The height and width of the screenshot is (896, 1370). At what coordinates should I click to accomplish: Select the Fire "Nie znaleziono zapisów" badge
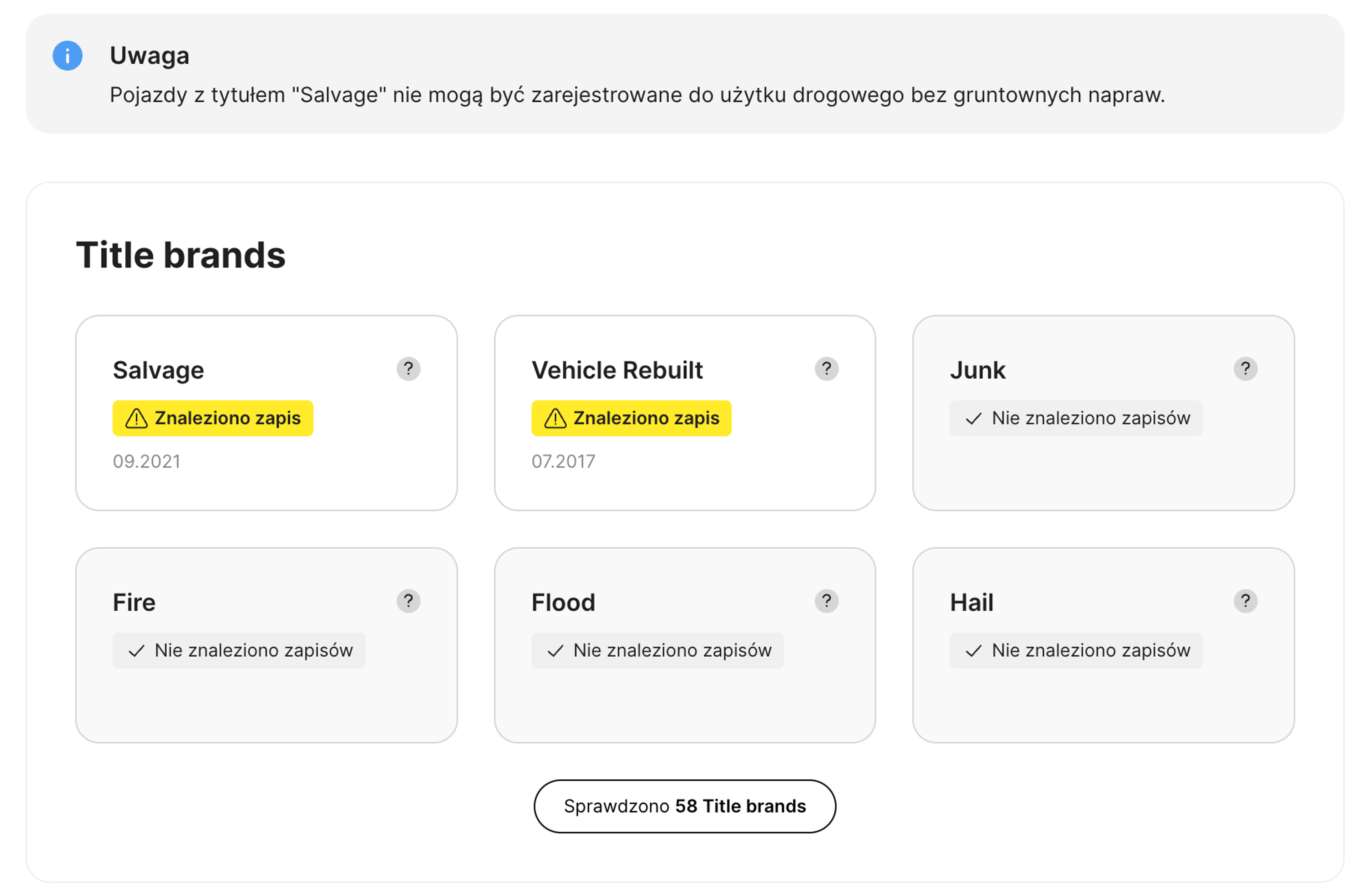pyautogui.click(x=239, y=650)
